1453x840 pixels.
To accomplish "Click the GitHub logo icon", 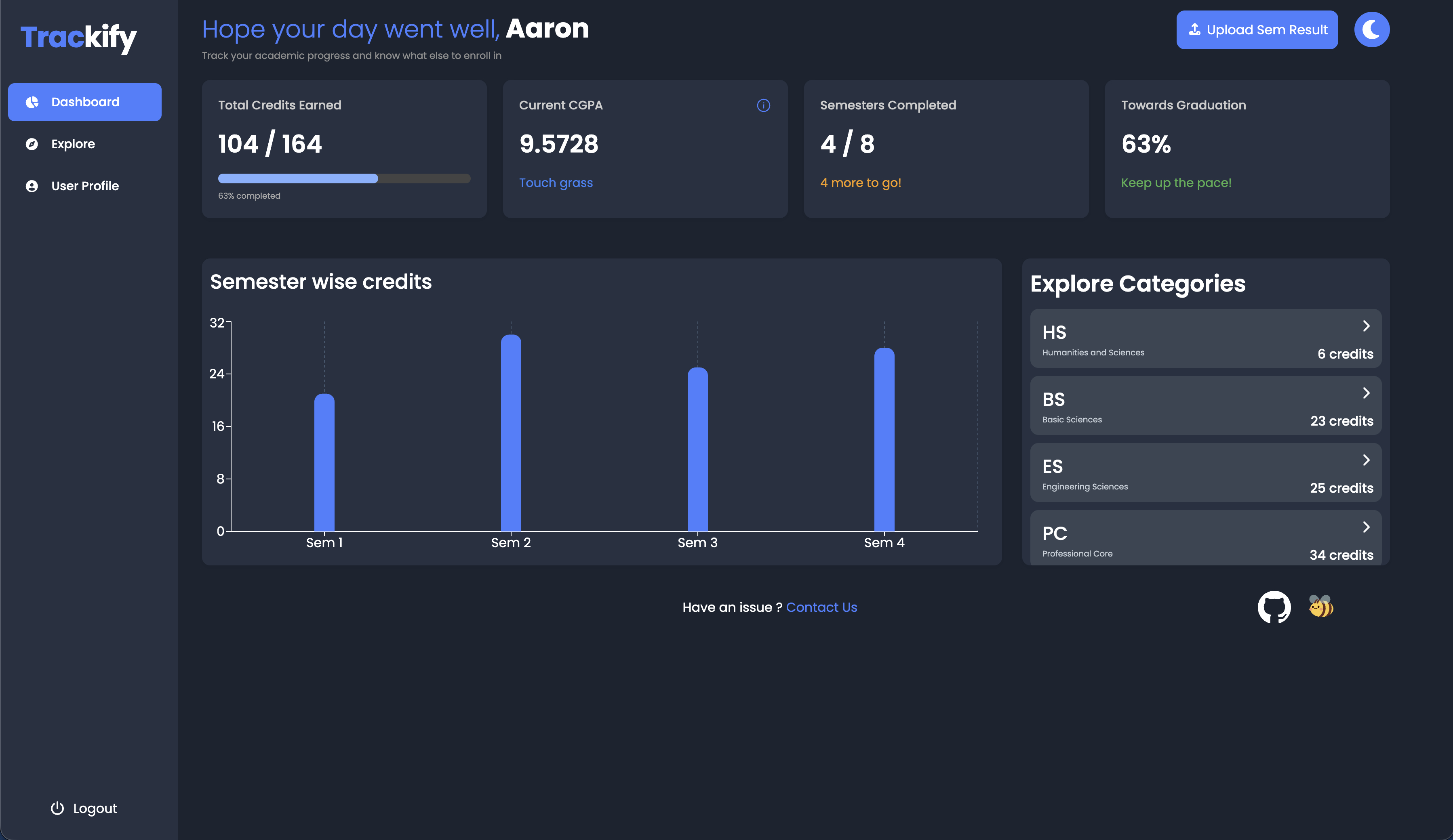I will click(x=1274, y=607).
